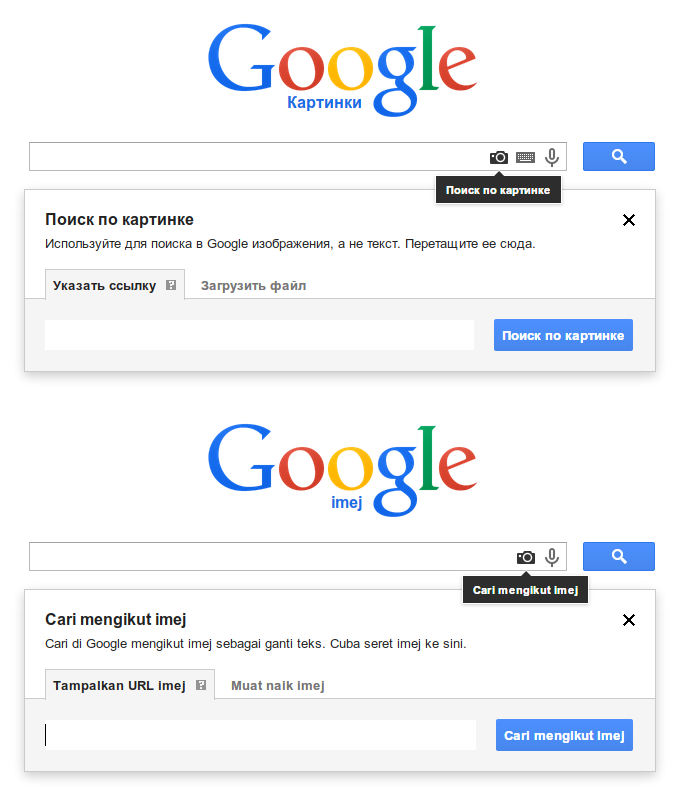680x800 pixels.
Task: Click help icon beside Tampalkan URL imej
Action: point(201,685)
